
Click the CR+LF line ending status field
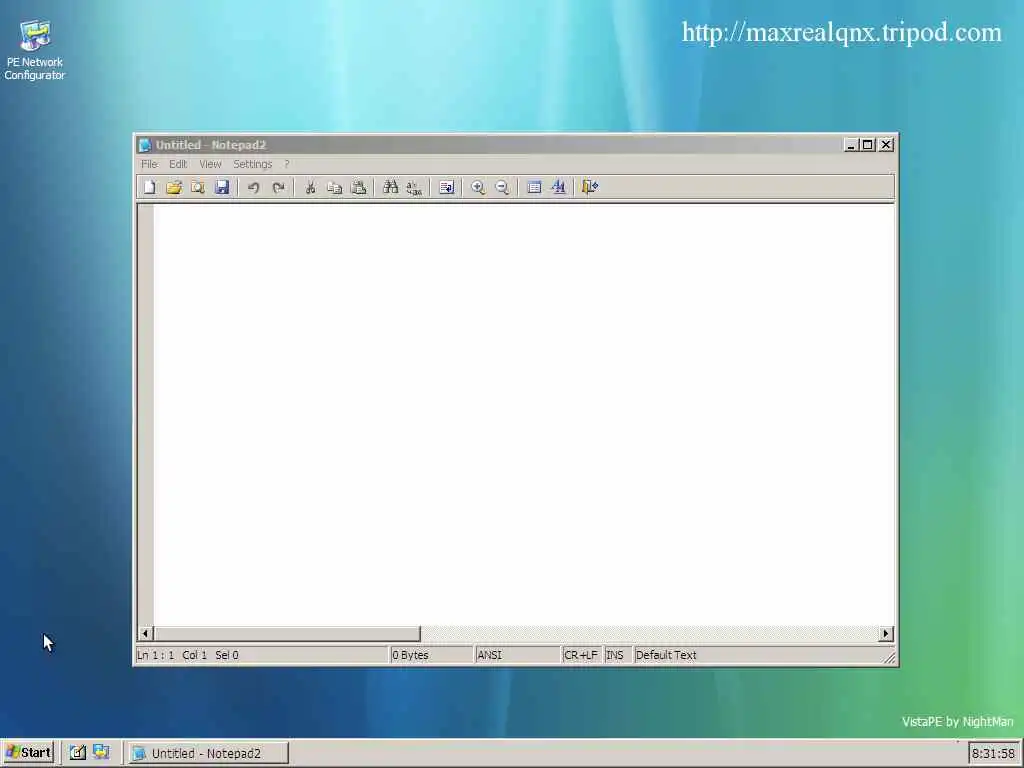click(x=581, y=655)
